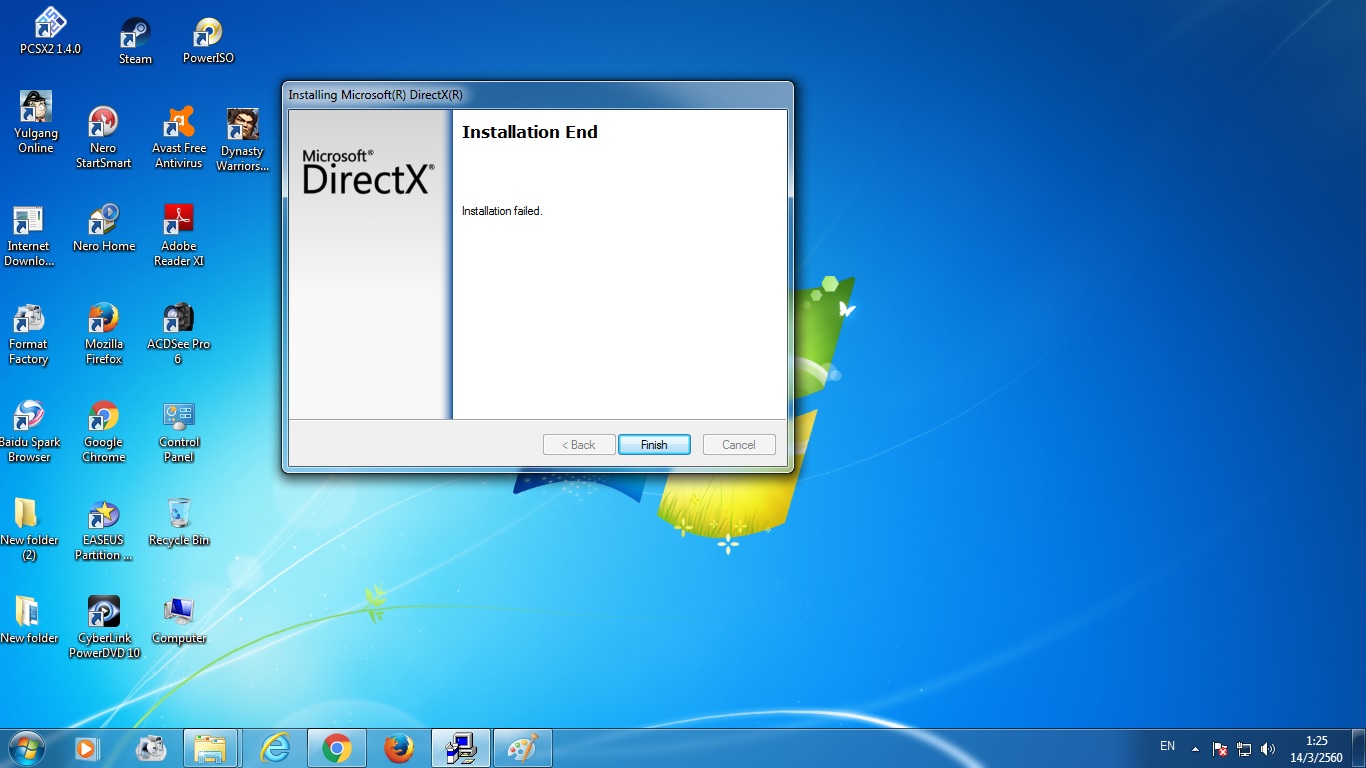The height and width of the screenshot is (768, 1366).
Task: Click the DirectX setup taskbar button
Action: [460, 748]
